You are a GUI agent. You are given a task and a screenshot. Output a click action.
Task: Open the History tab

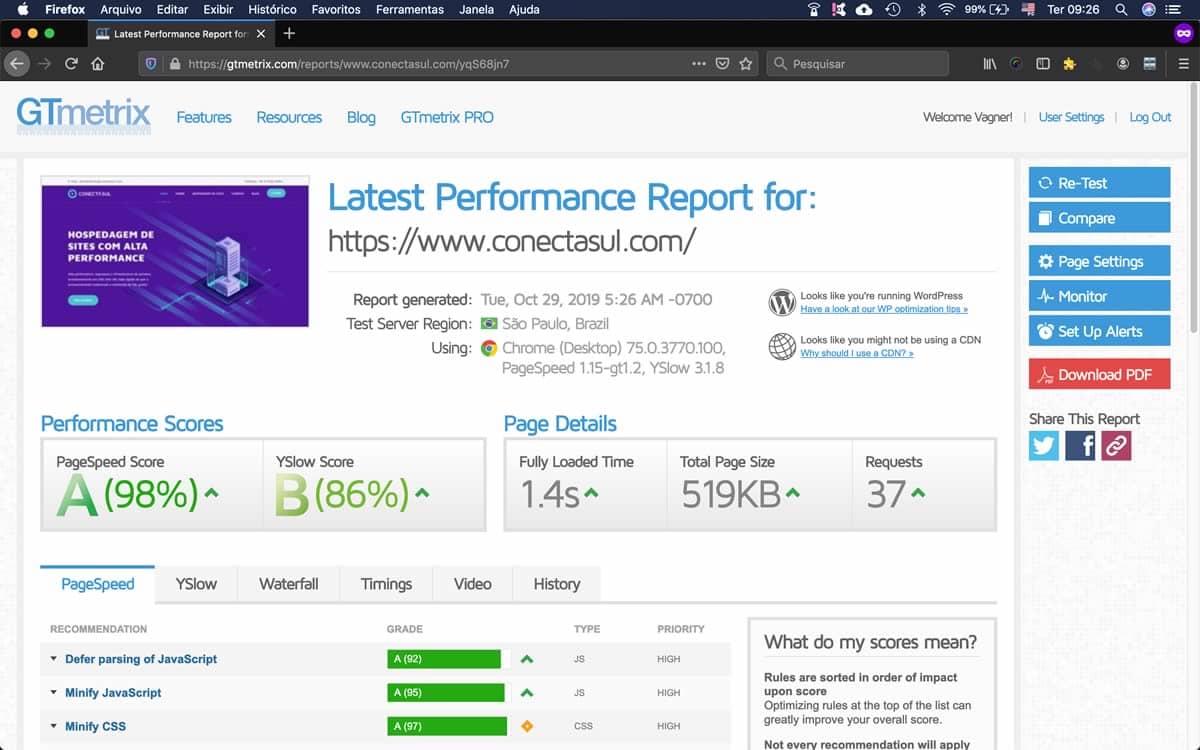(x=556, y=584)
